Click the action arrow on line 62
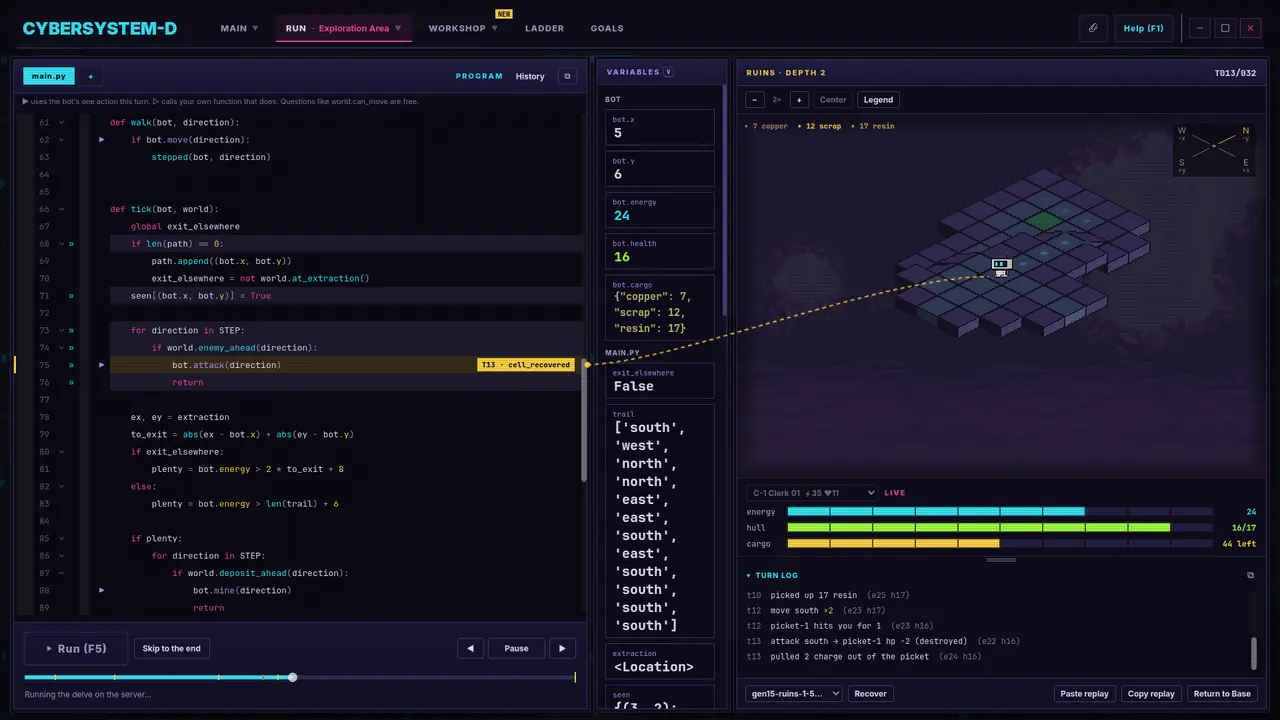The height and width of the screenshot is (720, 1280). coord(101,140)
